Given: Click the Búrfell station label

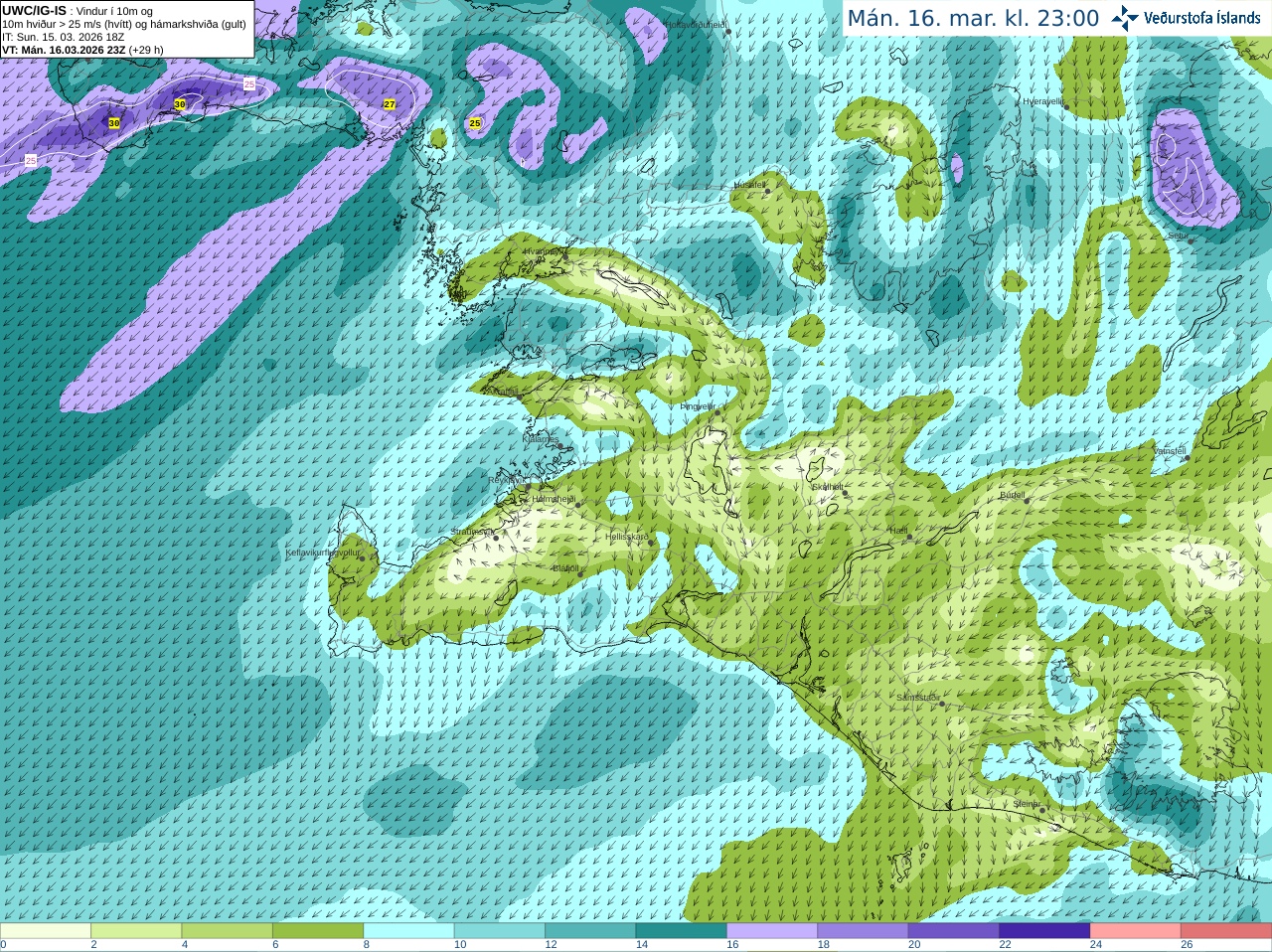Looking at the screenshot, I should click(1012, 494).
